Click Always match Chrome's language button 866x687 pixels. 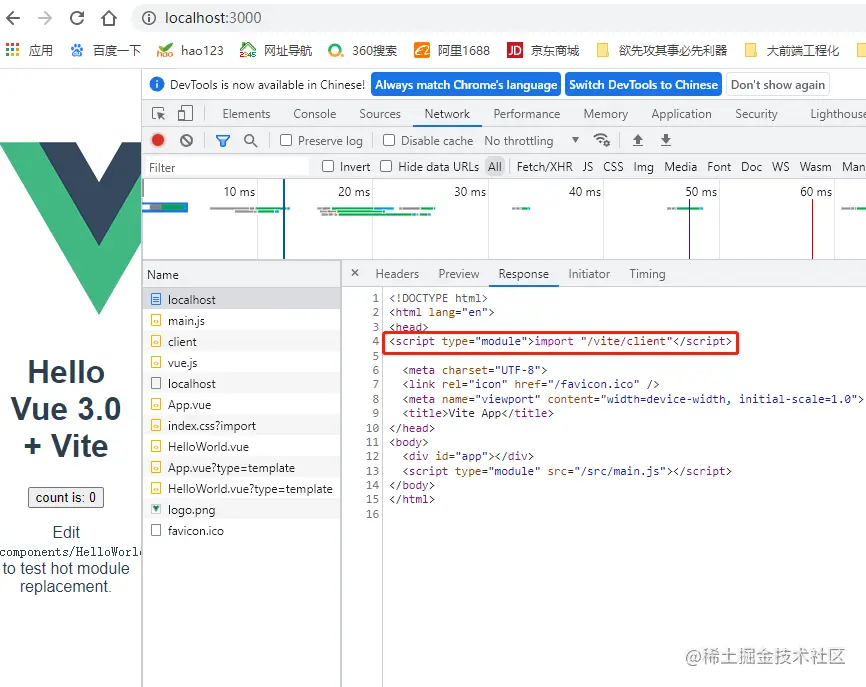click(x=466, y=84)
